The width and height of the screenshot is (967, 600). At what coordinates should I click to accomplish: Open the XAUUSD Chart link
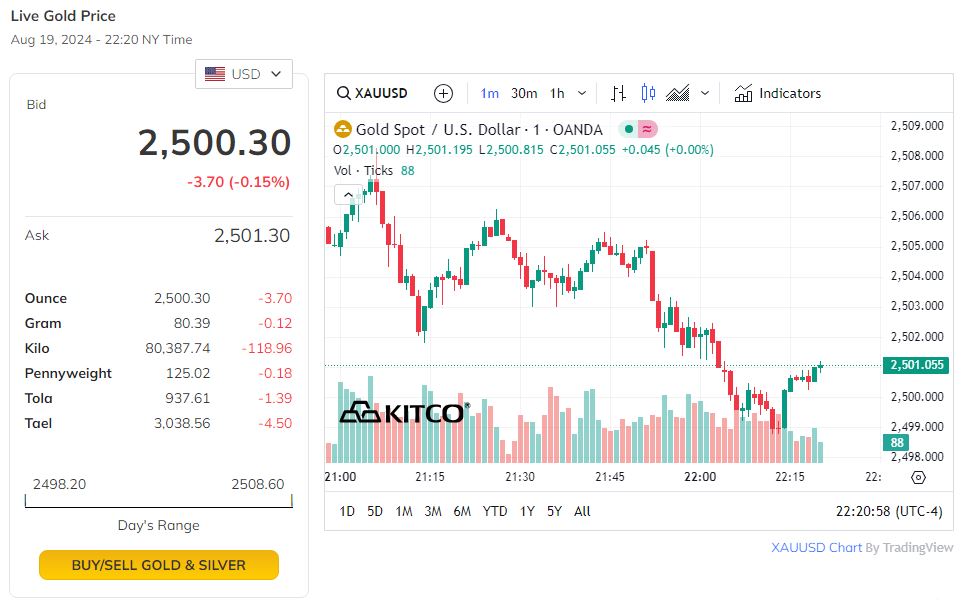click(816, 547)
